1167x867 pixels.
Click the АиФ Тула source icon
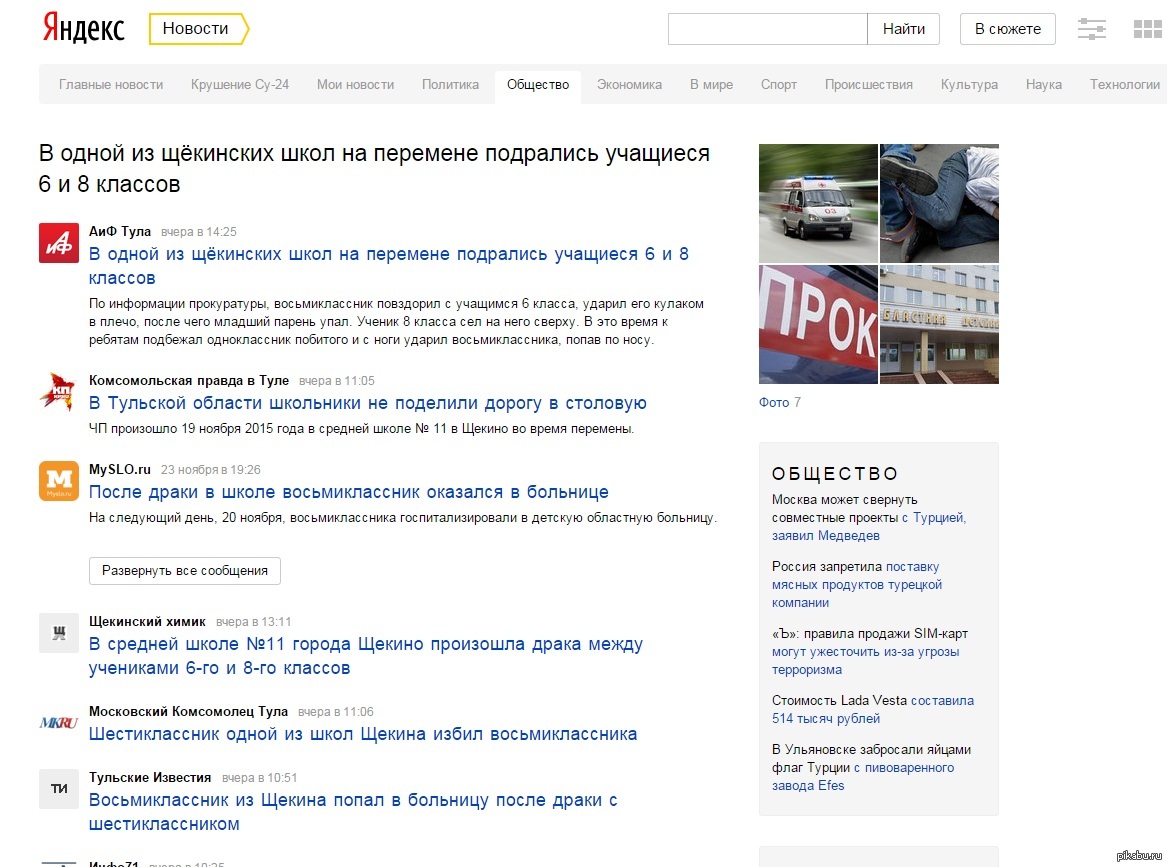coord(59,243)
